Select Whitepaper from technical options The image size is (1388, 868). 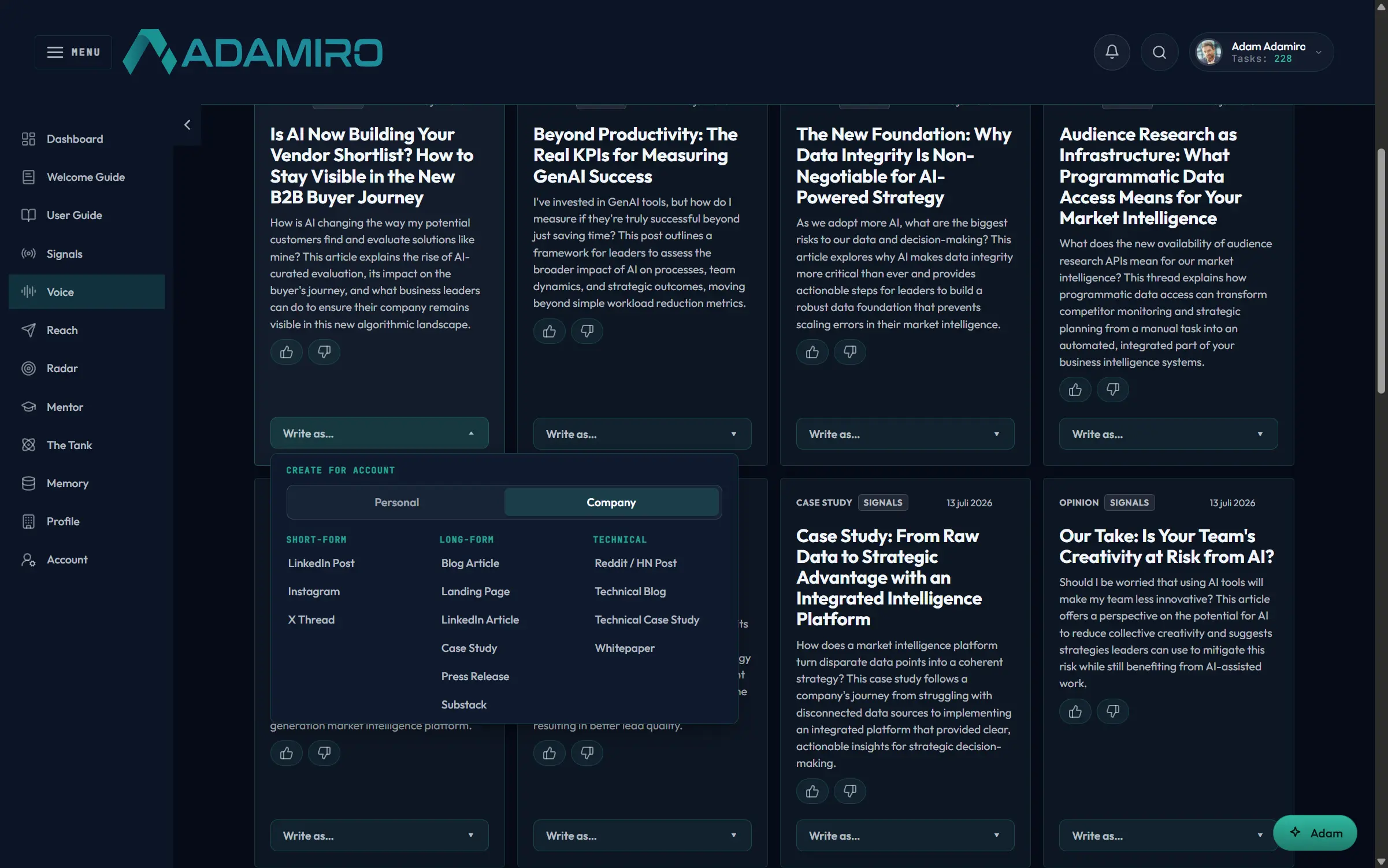pyautogui.click(x=625, y=648)
